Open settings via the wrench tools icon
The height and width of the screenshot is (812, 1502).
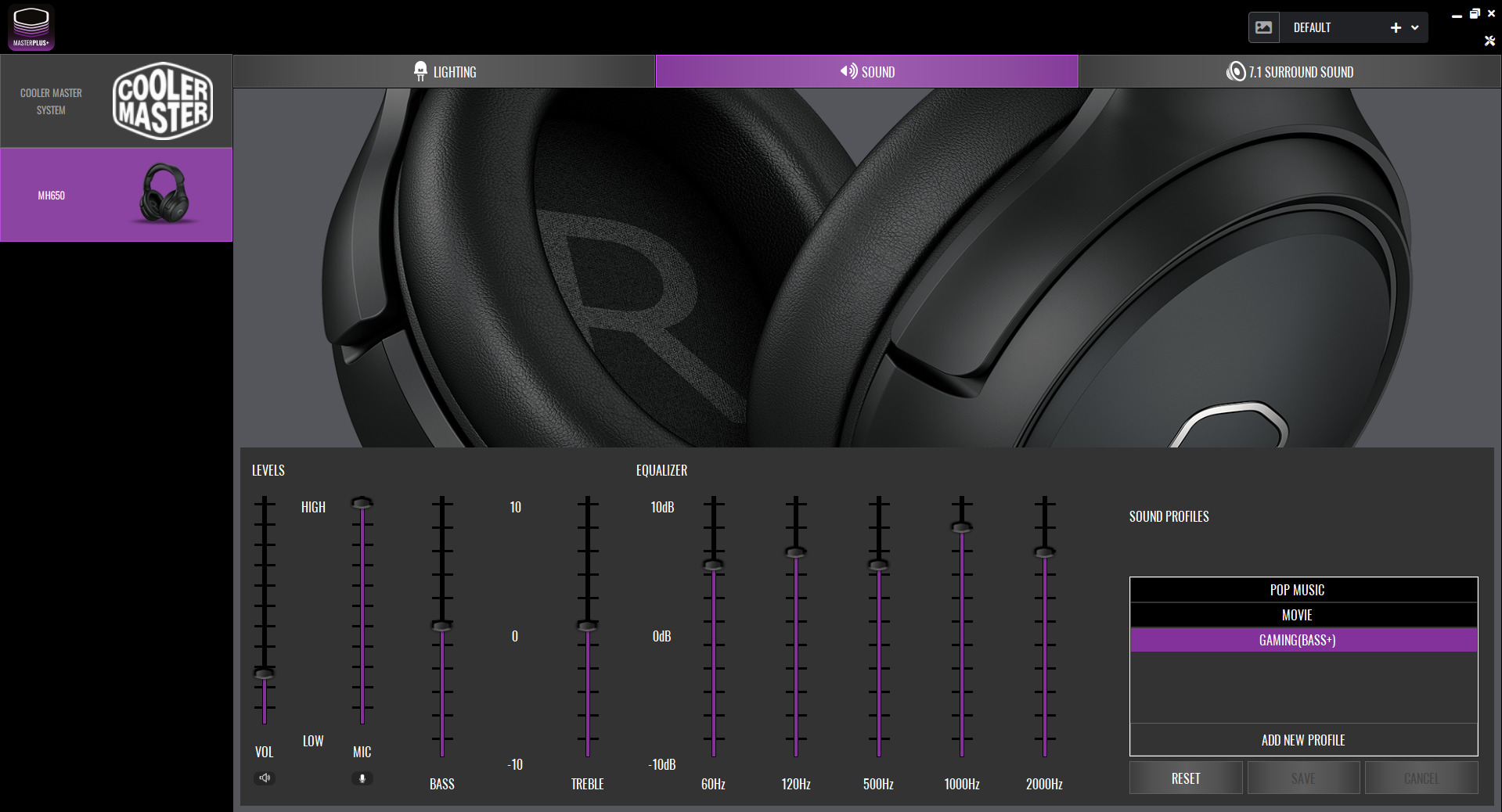(1489, 41)
